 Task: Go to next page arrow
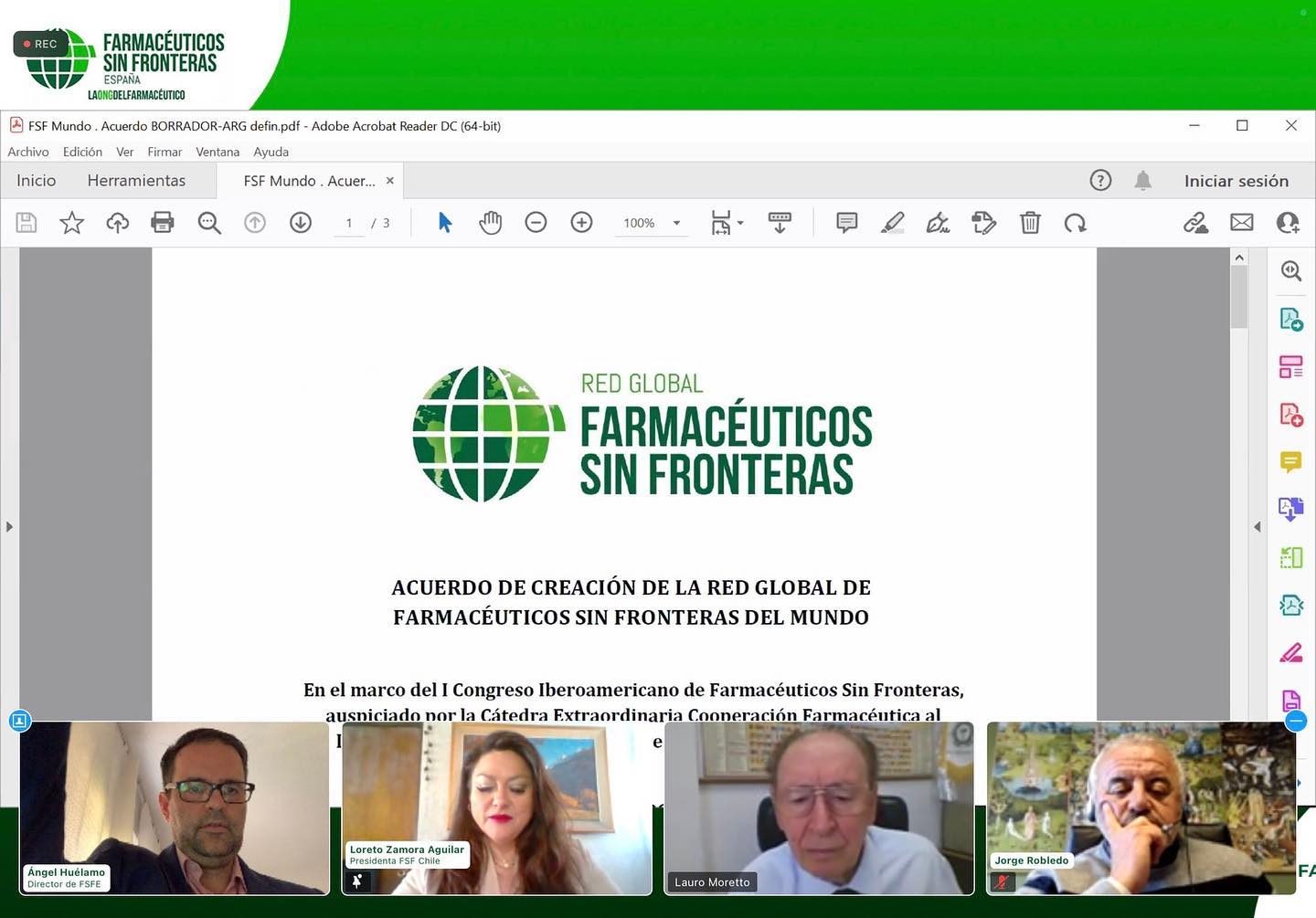[x=301, y=222]
